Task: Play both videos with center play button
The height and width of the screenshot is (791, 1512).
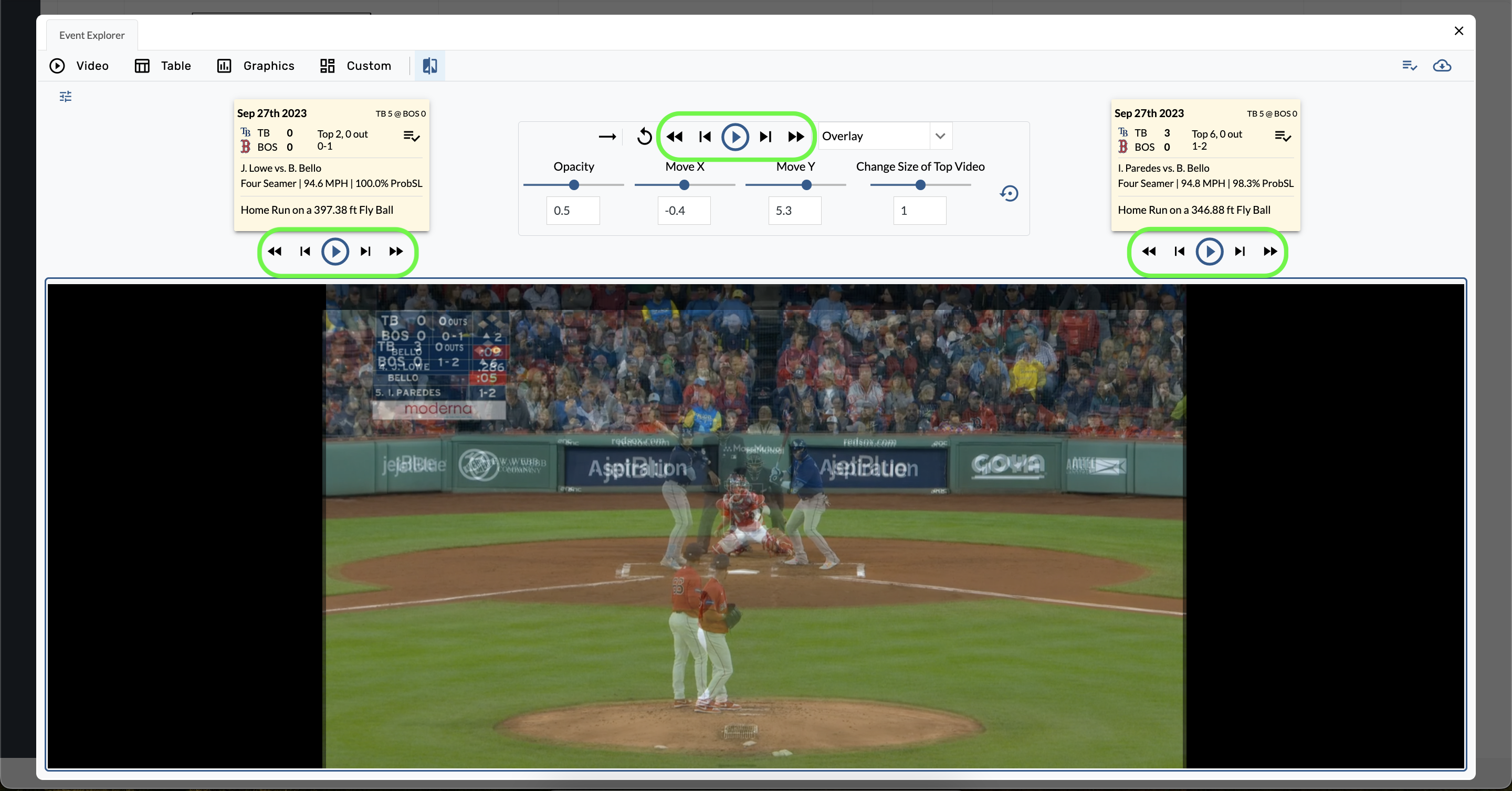Action: (x=735, y=136)
